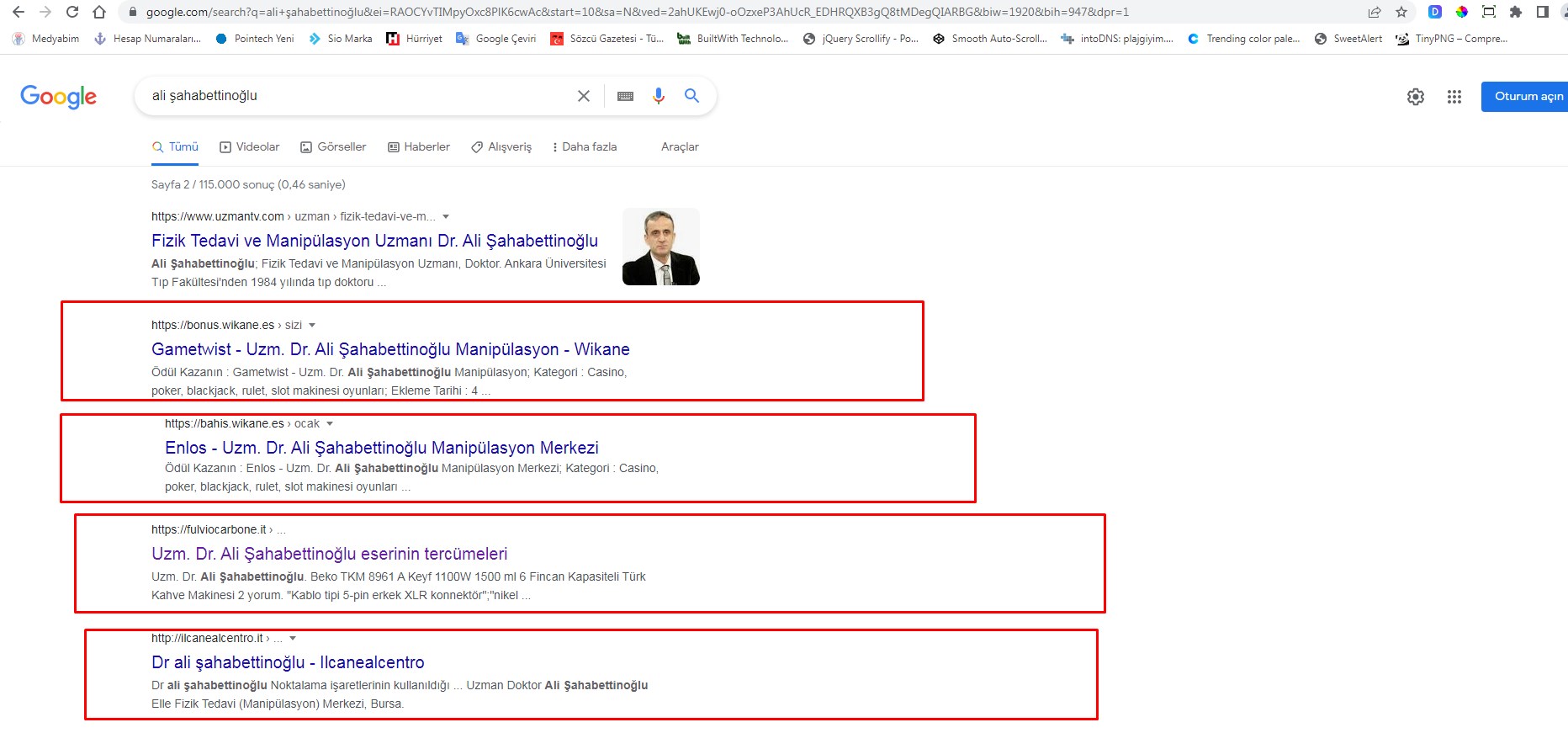Go to browser home page

[99, 12]
